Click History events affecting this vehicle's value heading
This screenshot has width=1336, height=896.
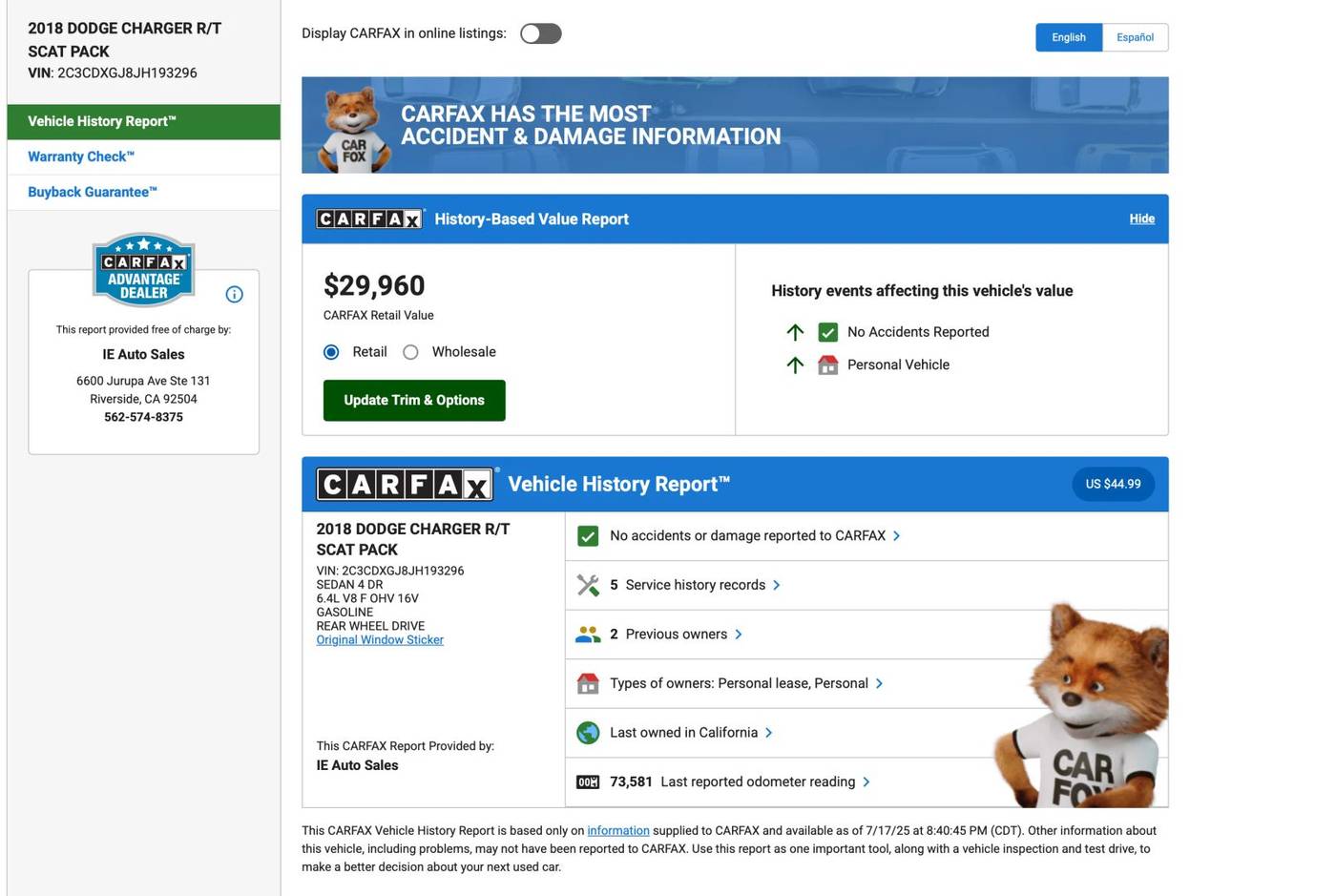coord(922,291)
